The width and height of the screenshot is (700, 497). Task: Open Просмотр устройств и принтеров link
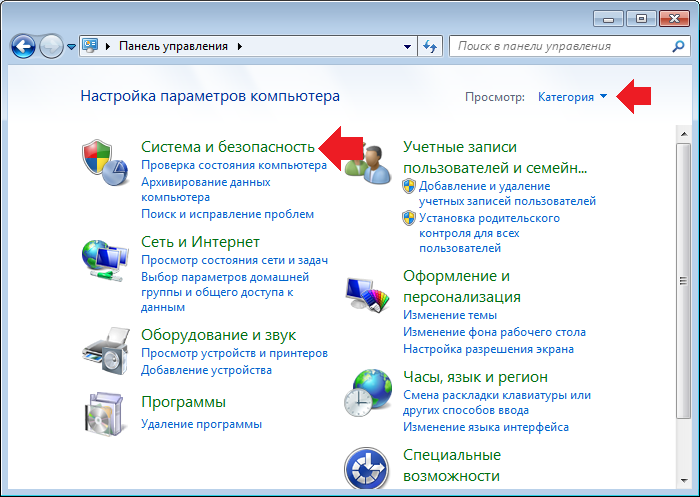[234, 353]
